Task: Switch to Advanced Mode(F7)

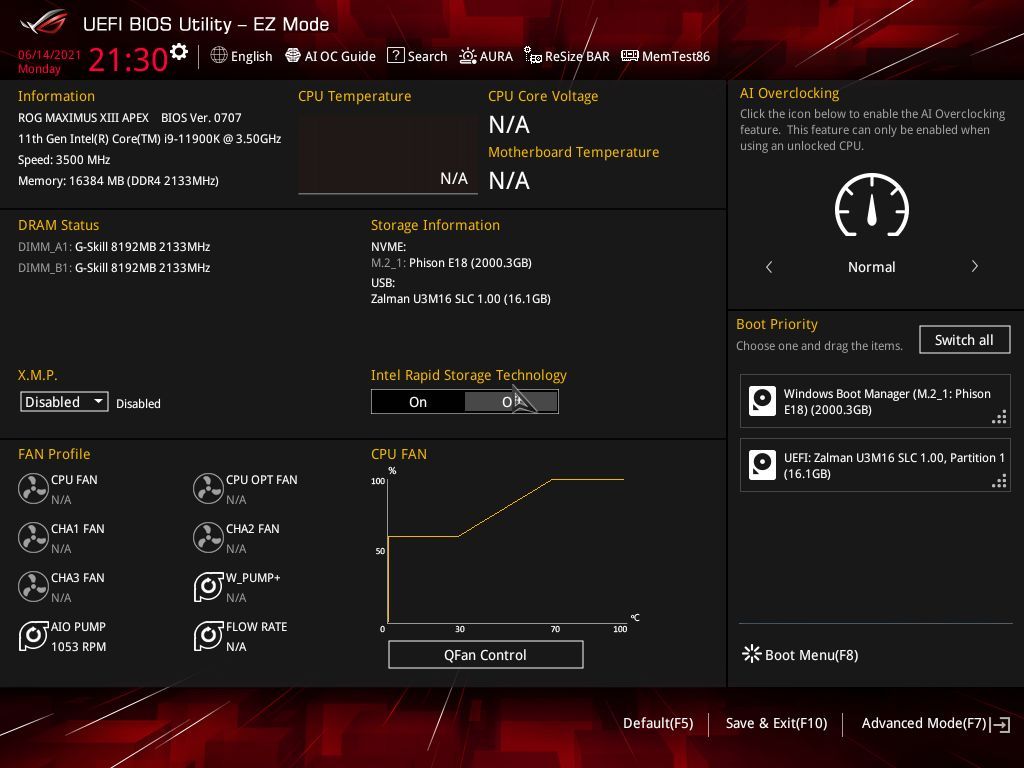Action: (x=923, y=723)
